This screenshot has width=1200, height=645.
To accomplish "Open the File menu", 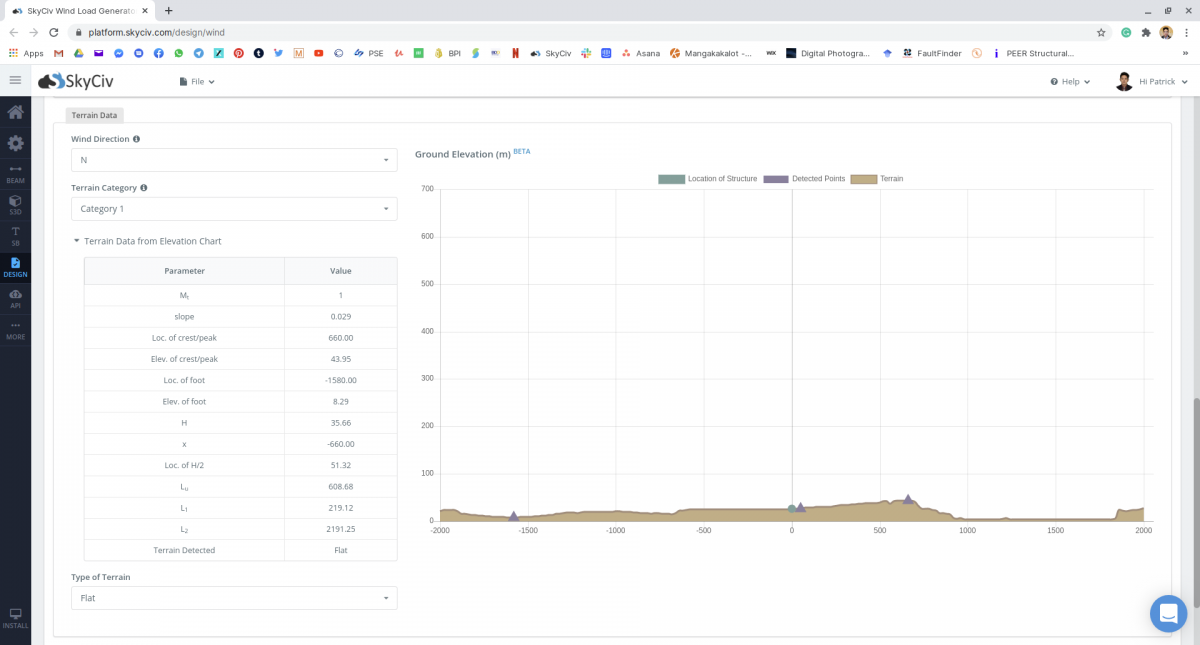I will (197, 81).
